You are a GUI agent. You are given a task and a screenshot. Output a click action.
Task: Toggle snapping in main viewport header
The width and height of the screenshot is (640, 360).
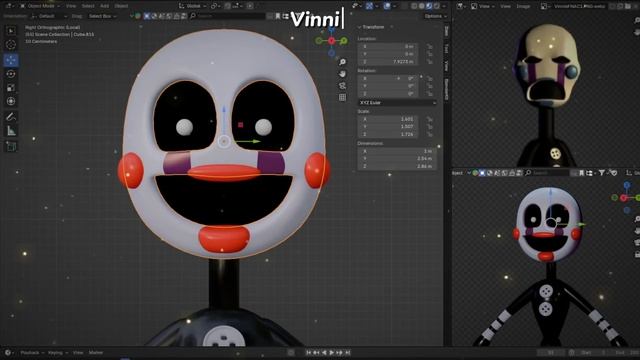228,6
